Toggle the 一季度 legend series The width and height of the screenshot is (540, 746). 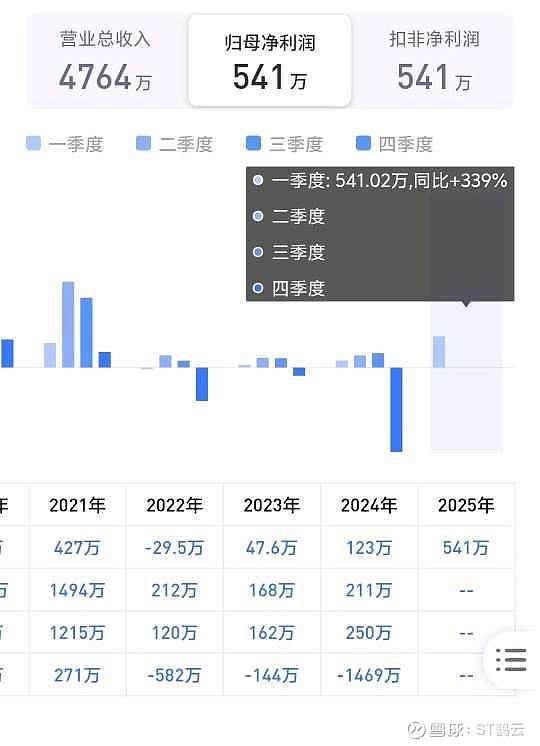pos(65,144)
